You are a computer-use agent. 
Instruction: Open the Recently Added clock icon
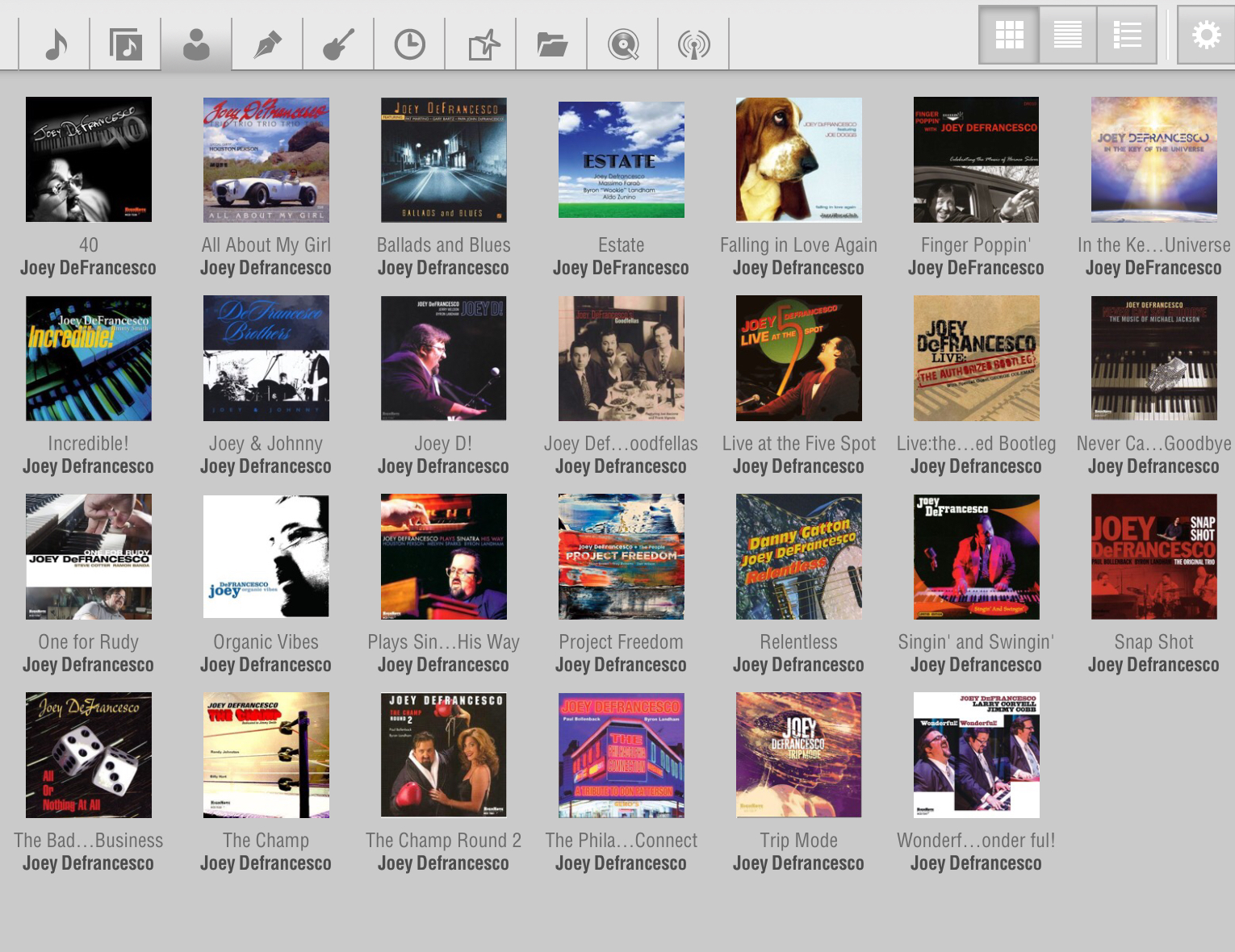(x=409, y=44)
